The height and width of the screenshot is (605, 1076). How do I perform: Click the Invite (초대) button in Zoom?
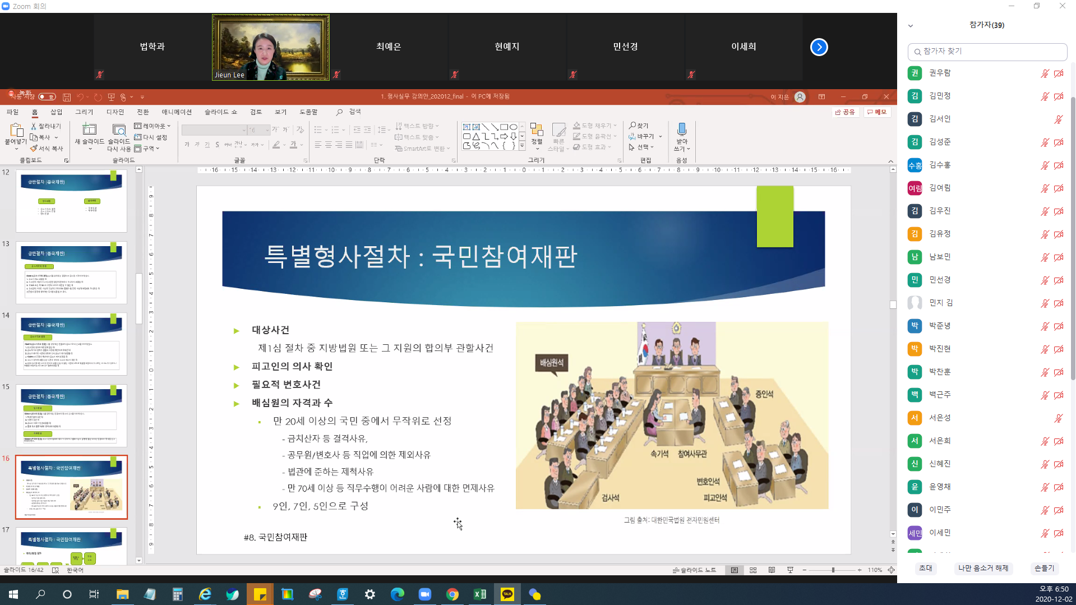pyautogui.click(x=926, y=568)
